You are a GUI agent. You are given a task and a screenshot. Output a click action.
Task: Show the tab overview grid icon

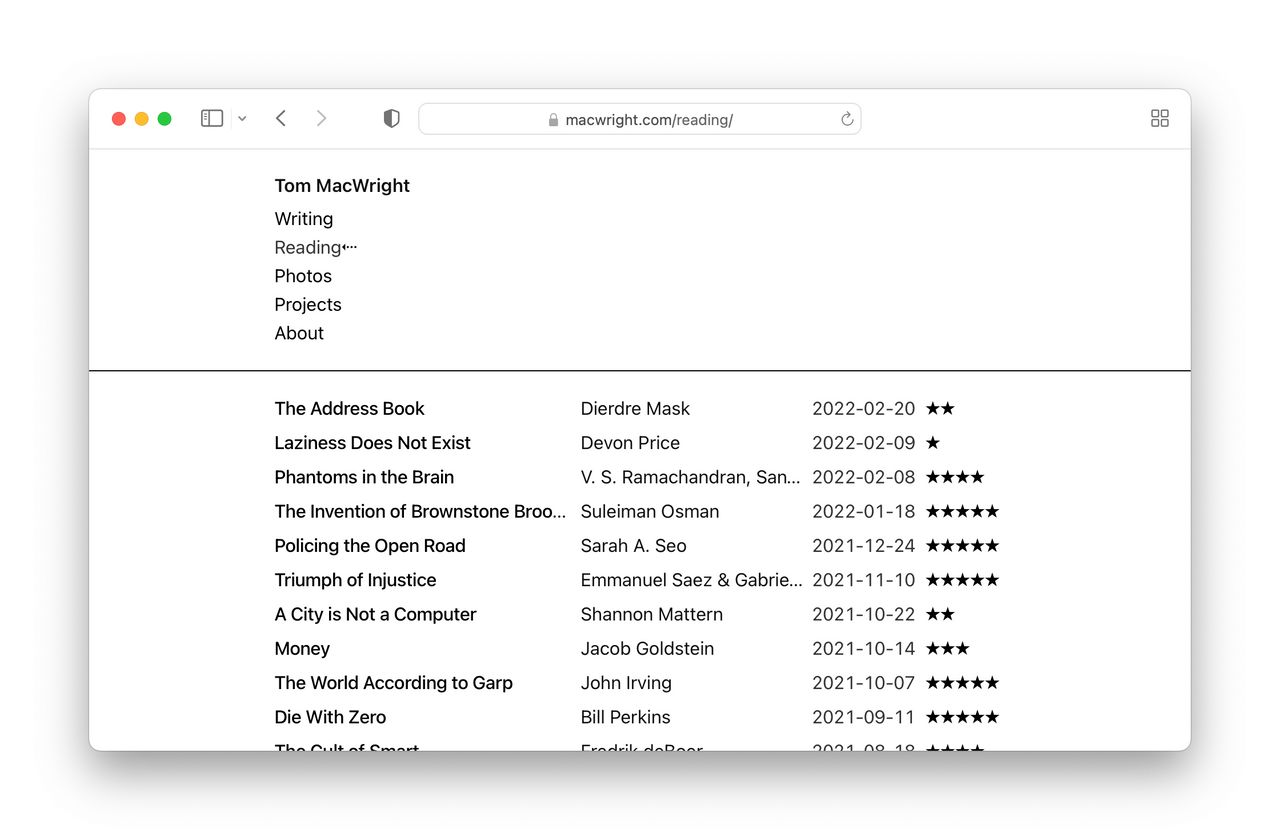click(1159, 119)
